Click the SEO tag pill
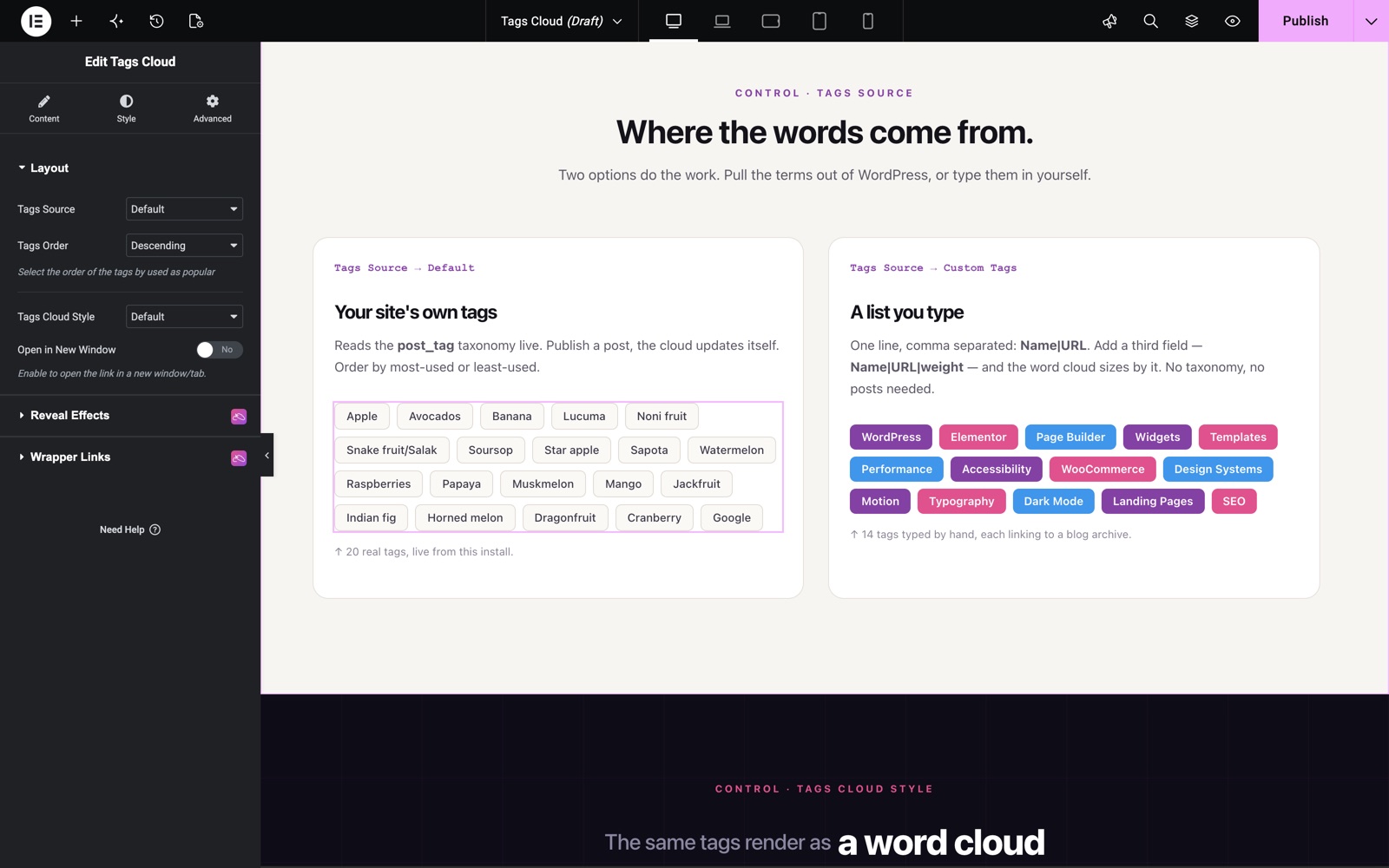The height and width of the screenshot is (868, 1389). pyautogui.click(x=1234, y=502)
